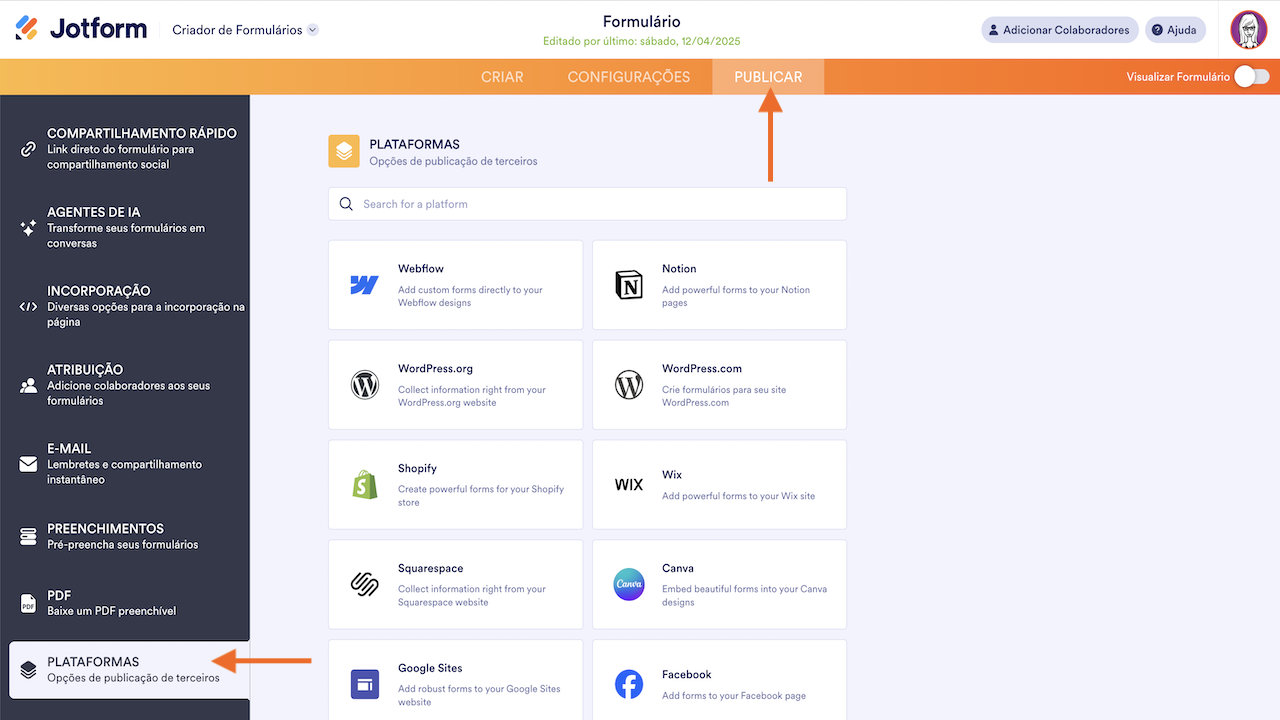Viewport: 1280px width, 720px height.
Task: Click the Ajuda help button
Action: (x=1175, y=30)
